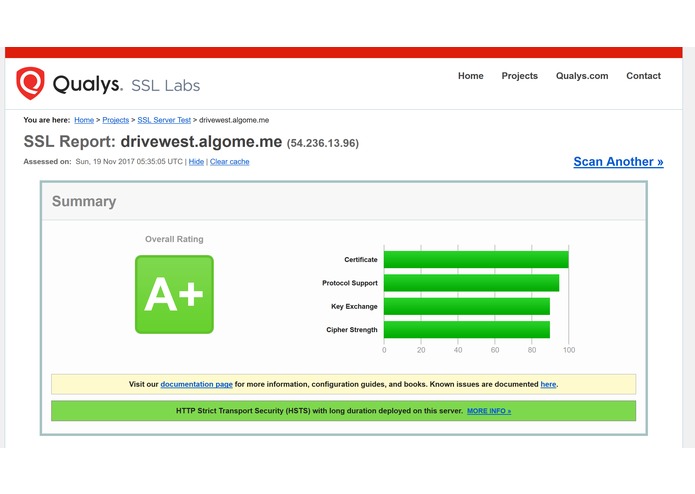Image resolution: width=695 pixels, height=494 pixels.
Task: Open the Contact page in top menu
Action: (x=643, y=76)
